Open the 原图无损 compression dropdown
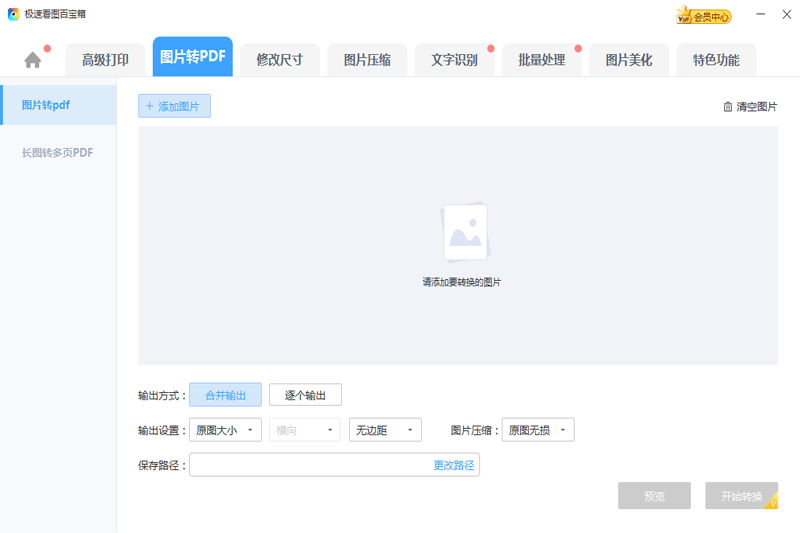The image size is (800, 533). click(x=538, y=430)
